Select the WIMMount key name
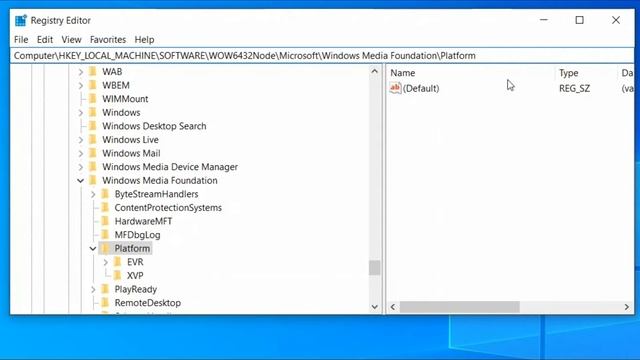The height and width of the screenshot is (360, 640). pyautogui.click(x=125, y=99)
